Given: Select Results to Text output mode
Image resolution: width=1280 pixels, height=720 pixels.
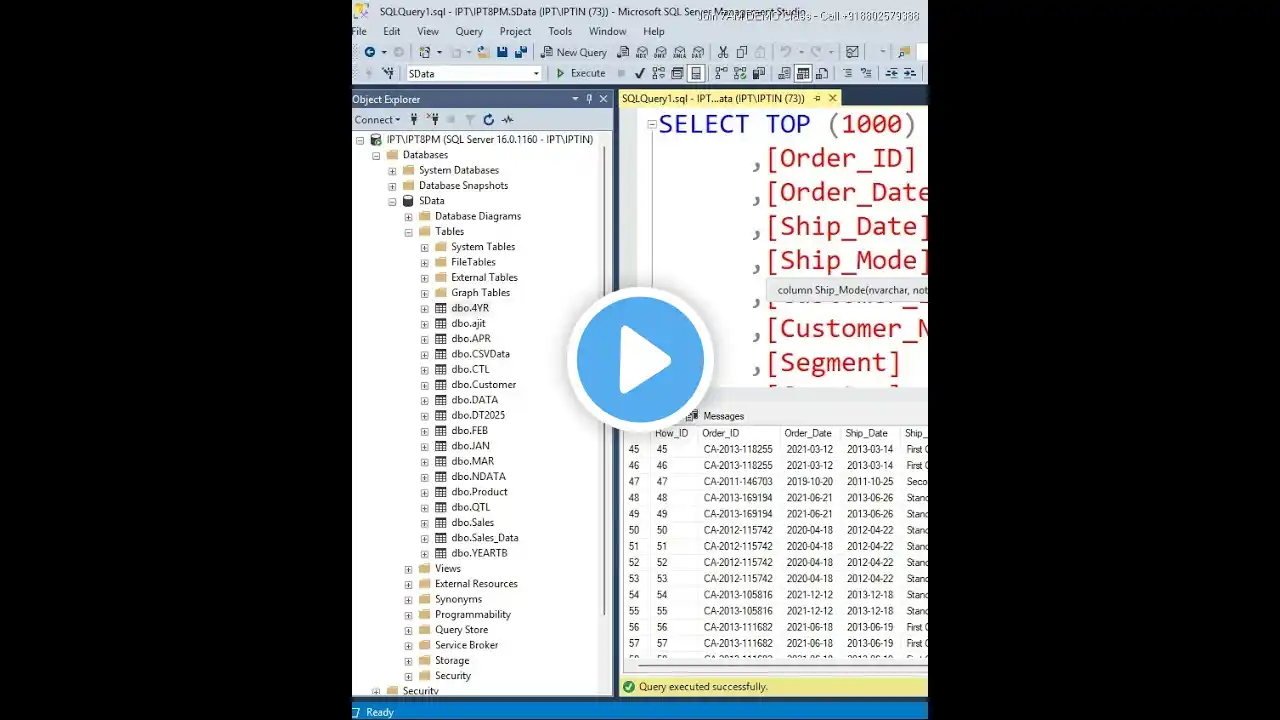Looking at the screenshot, I should pos(785,73).
